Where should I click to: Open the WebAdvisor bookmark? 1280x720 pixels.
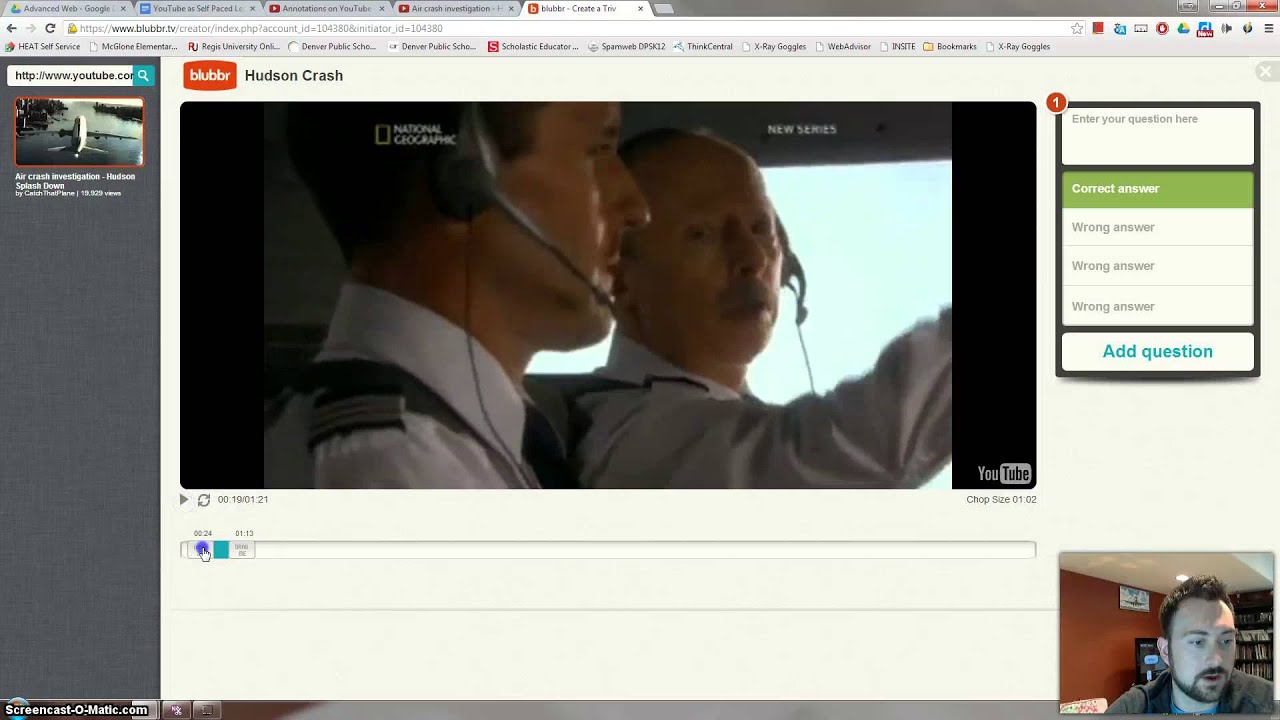click(x=843, y=46)
